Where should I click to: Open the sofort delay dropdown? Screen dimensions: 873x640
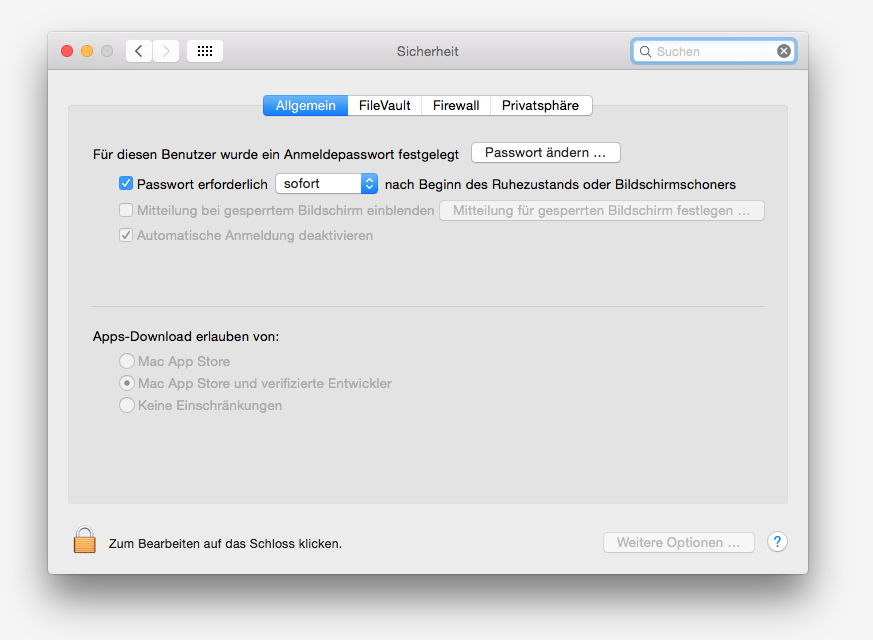pos(327,184)
